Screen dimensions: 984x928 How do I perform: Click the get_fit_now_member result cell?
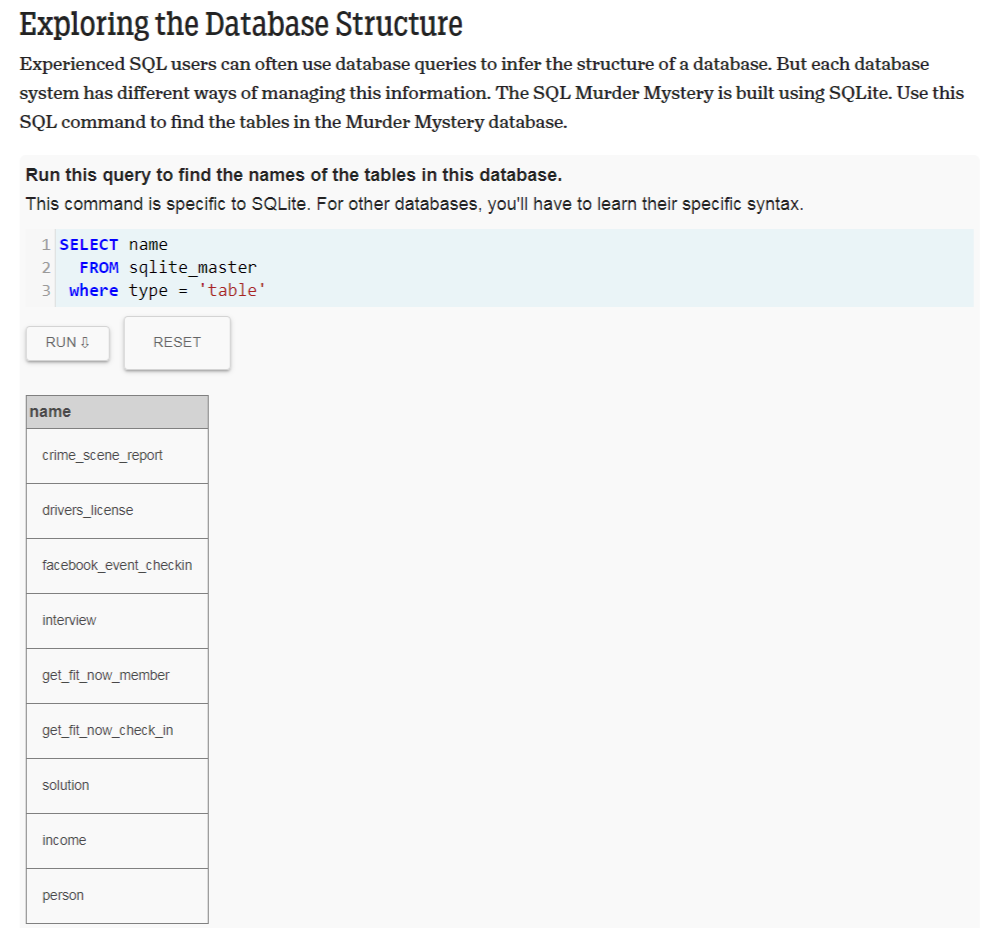pyautogui.click(x=117, y=676)
